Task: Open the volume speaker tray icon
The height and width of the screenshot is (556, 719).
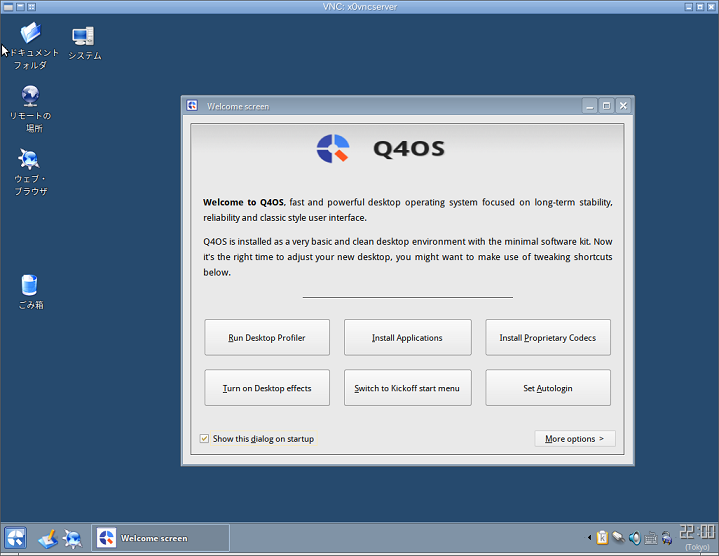Action: [x=634, y=537]
